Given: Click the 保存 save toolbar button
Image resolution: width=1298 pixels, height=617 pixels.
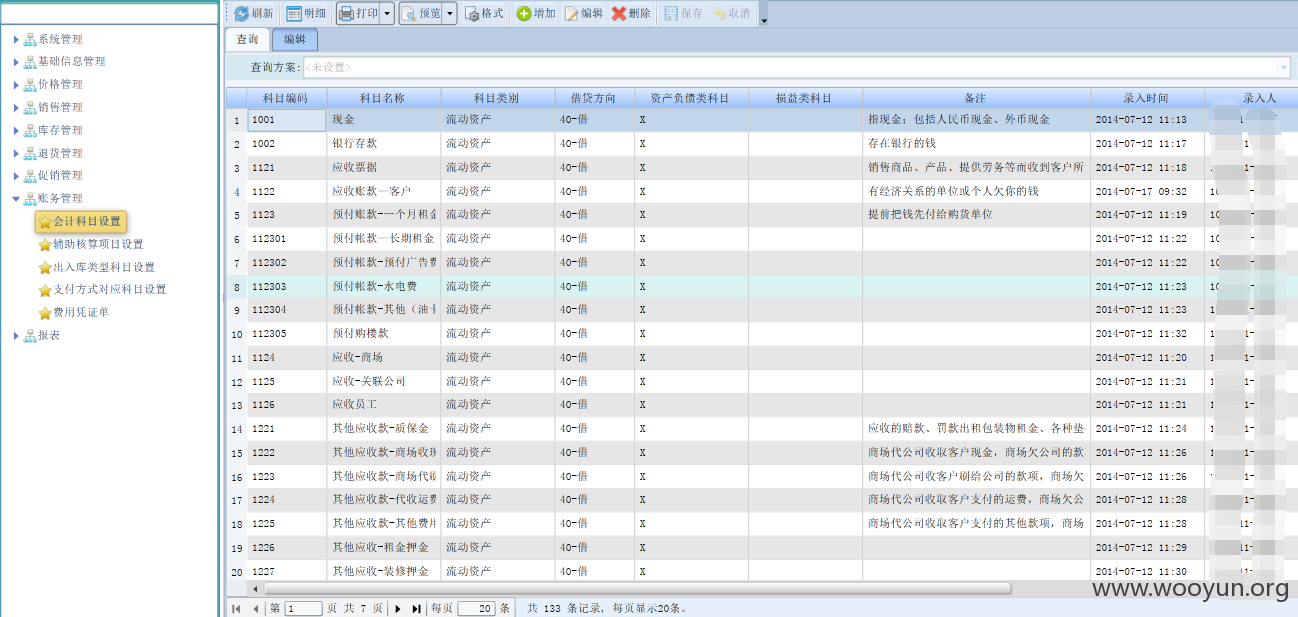Looking at the screenshot, I should (x=683, y=14).
